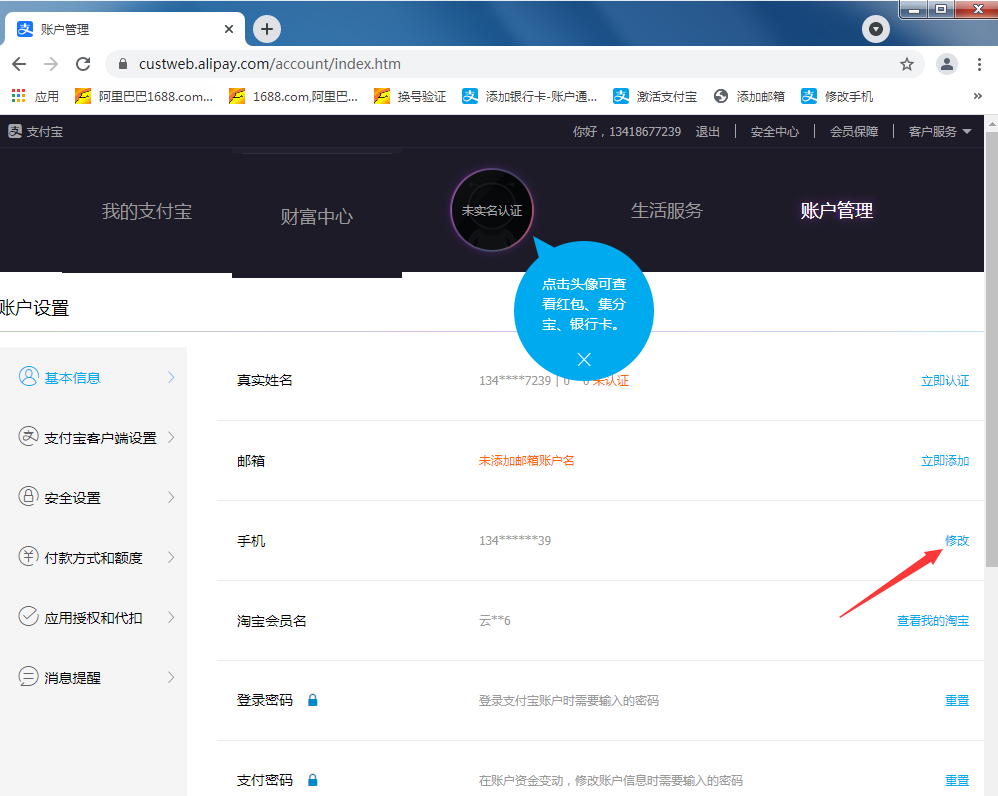Open Chrome profile avatar icon
The height and width of the screenshot is (796, 998).
946,64
